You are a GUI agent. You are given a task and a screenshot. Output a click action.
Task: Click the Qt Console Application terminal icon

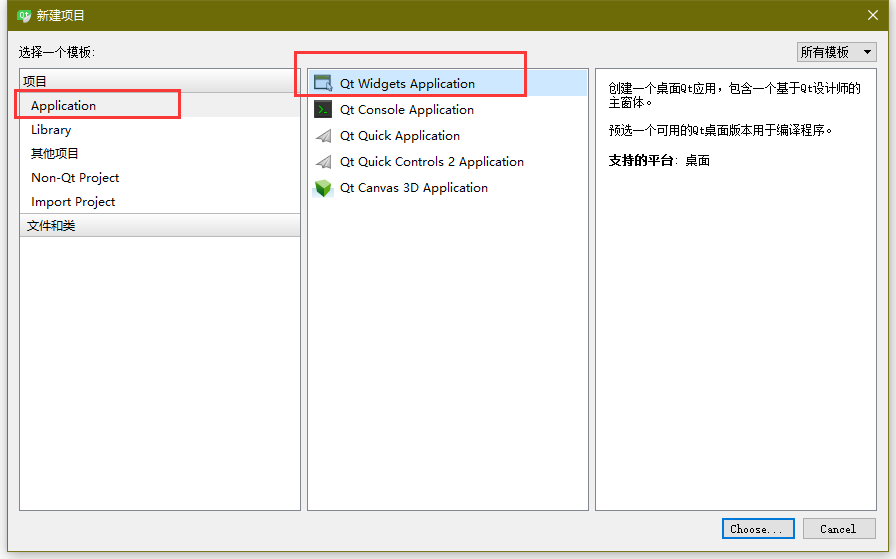(323, 109)
